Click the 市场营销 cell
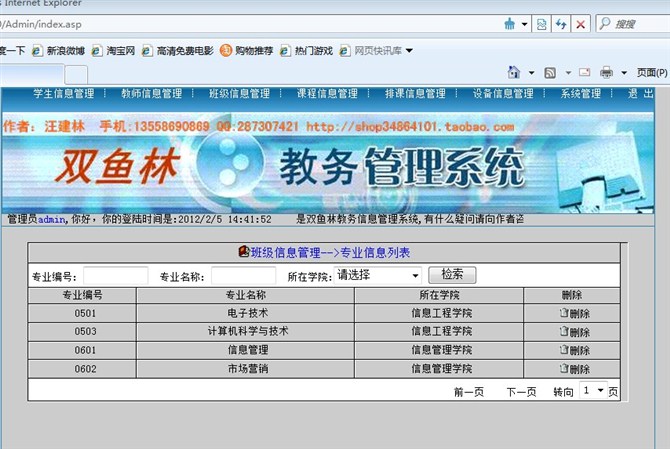The height and width of the screenshot is (449, 670). 247,369
